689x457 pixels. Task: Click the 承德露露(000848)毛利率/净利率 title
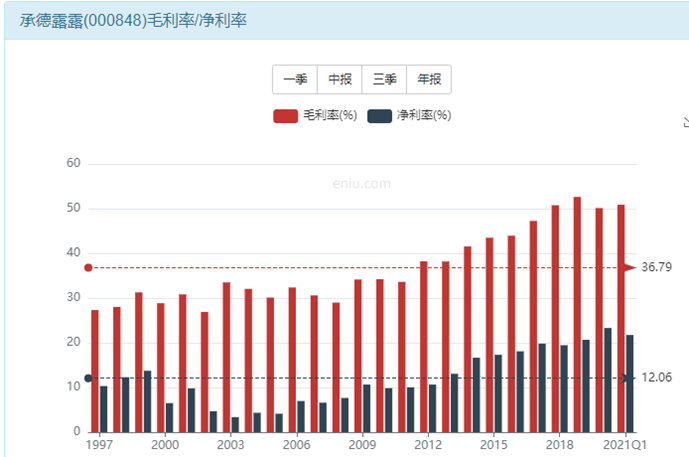133,21
